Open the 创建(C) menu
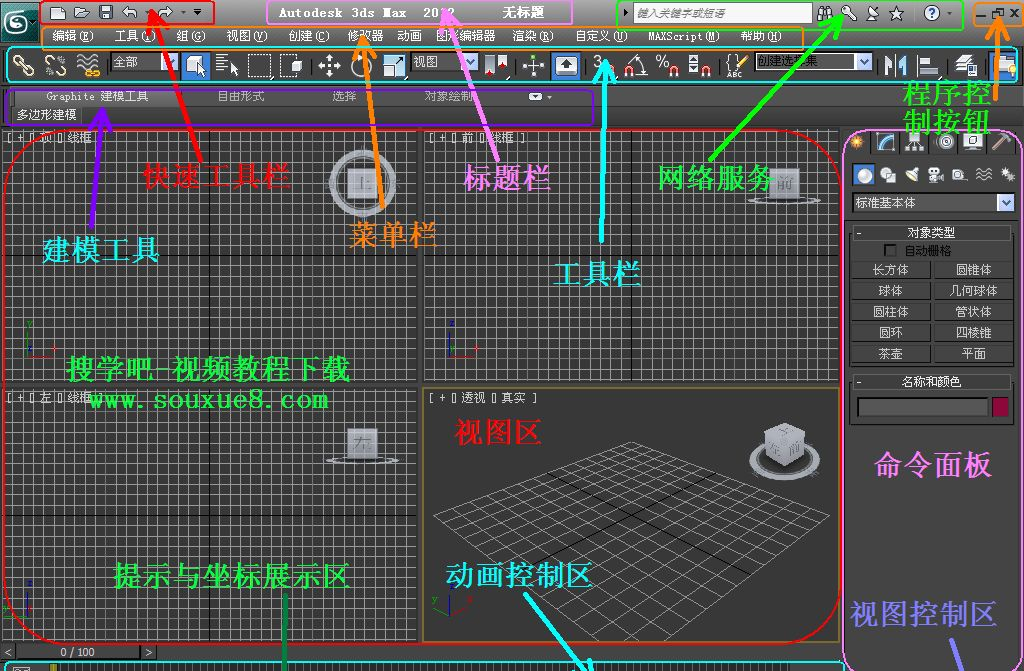The height and width of the screenshot is (671, 1024). tap(309, 36)
